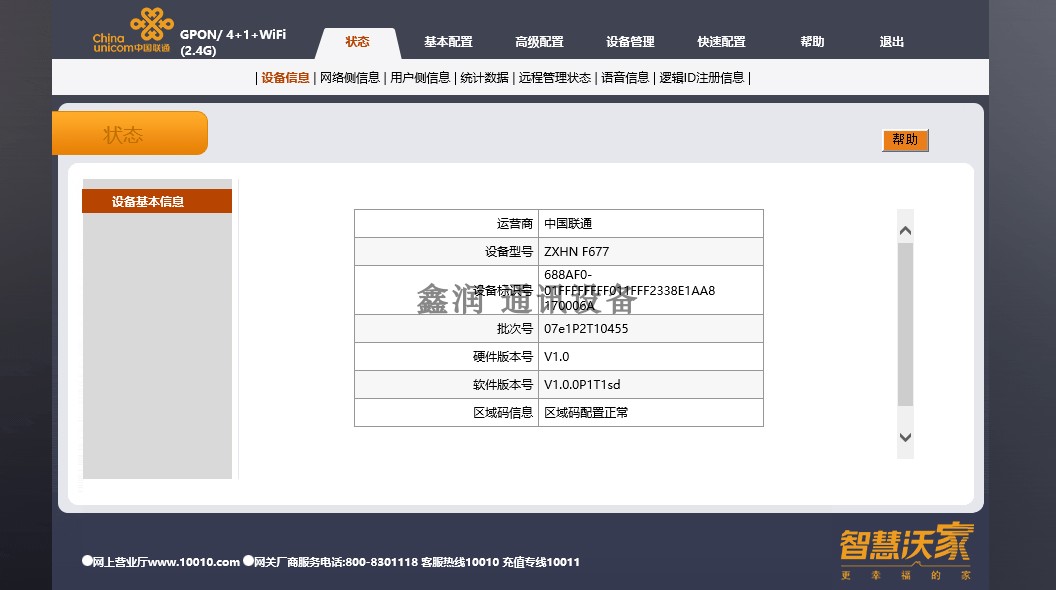Click the 智慧沃家 footer logo
This screenshot has height=590, width=1056.
tap(906, 551)
